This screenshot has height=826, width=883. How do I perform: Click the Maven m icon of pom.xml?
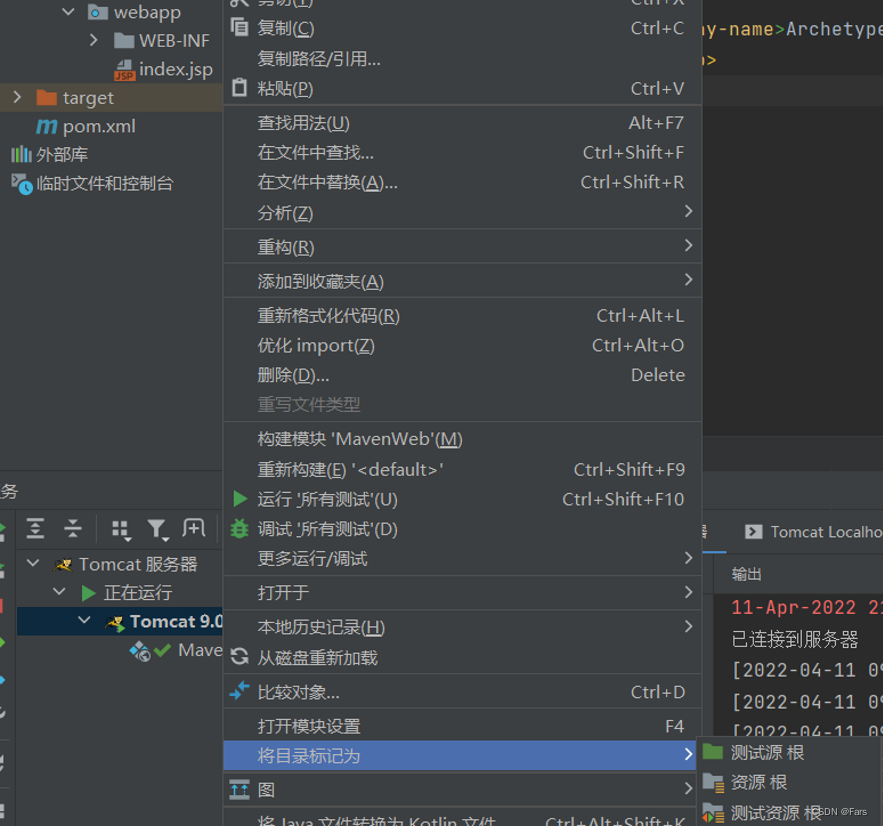[46, 126]
